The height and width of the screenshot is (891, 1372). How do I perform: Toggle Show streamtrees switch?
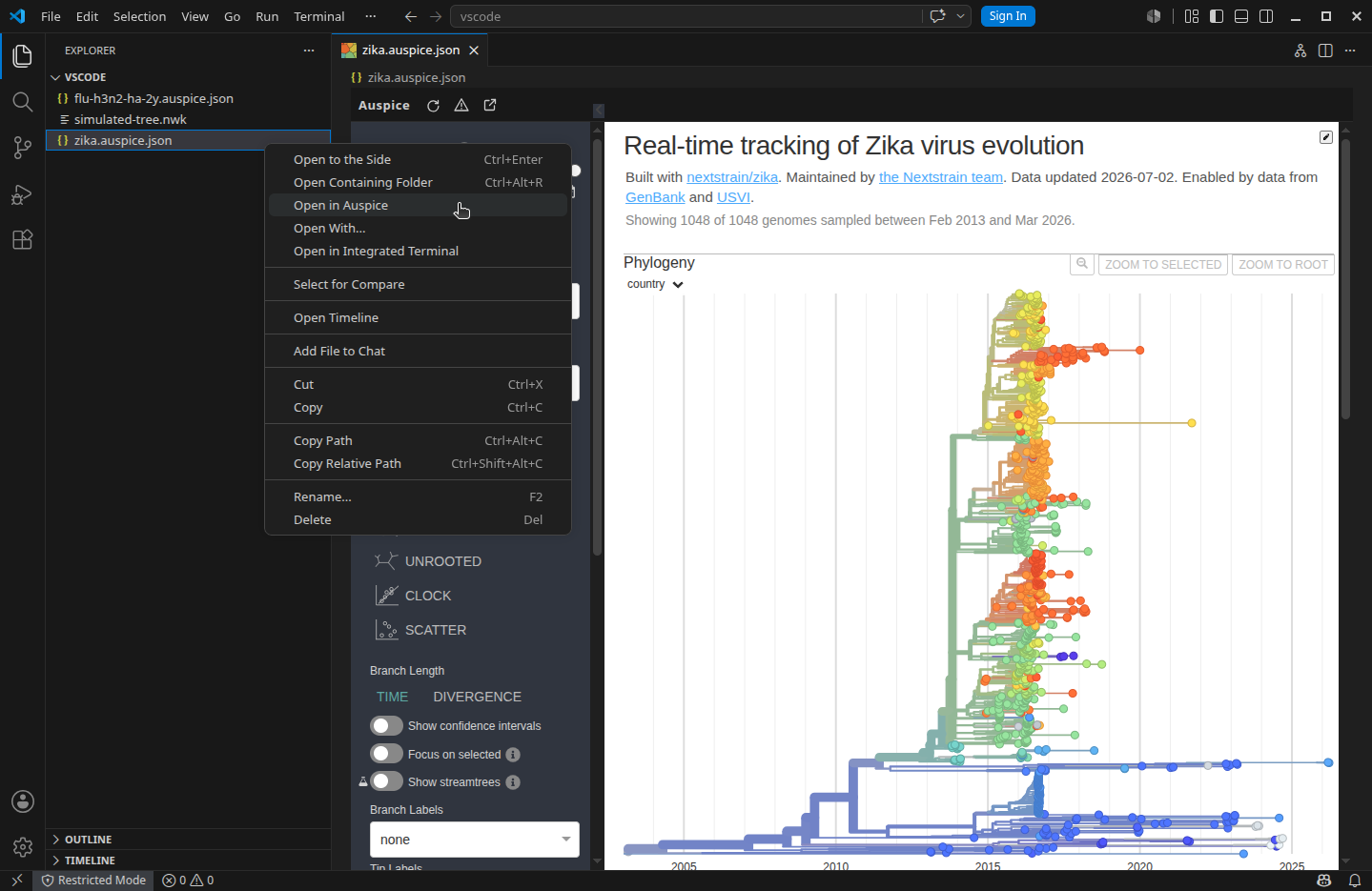coord(386,781)
